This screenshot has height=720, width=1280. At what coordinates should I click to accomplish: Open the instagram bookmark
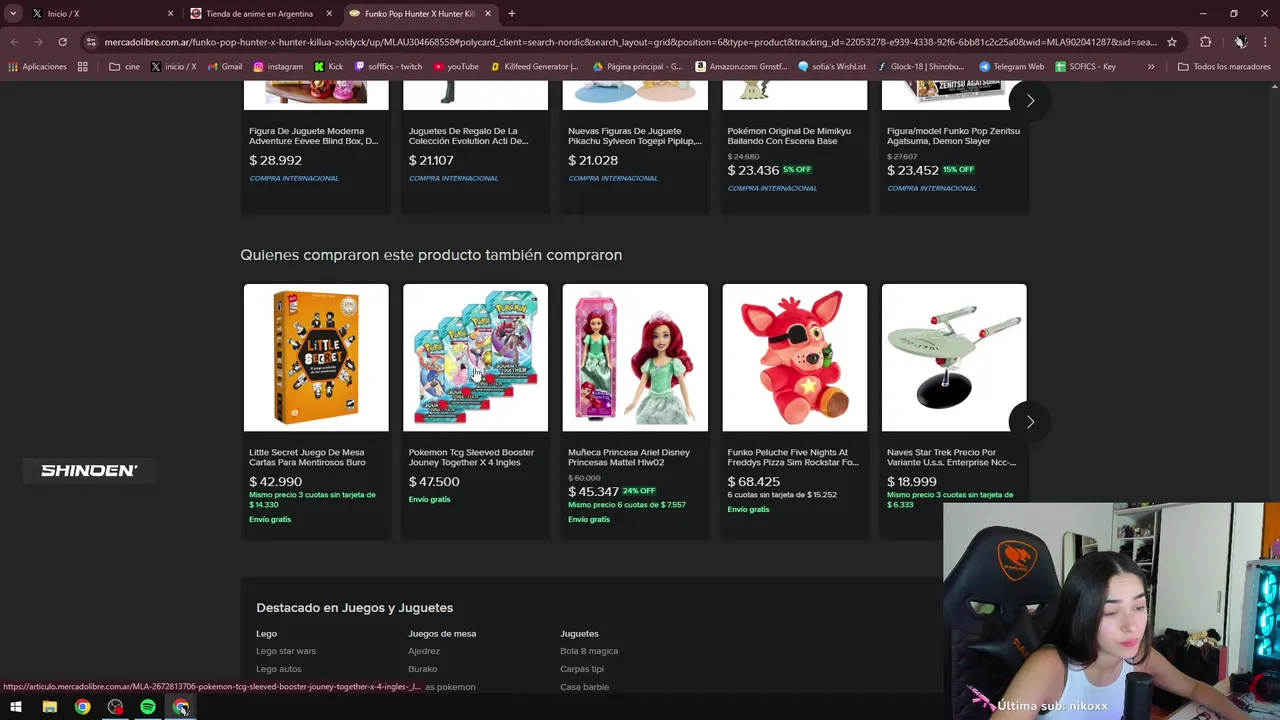[x=278, y=67]
